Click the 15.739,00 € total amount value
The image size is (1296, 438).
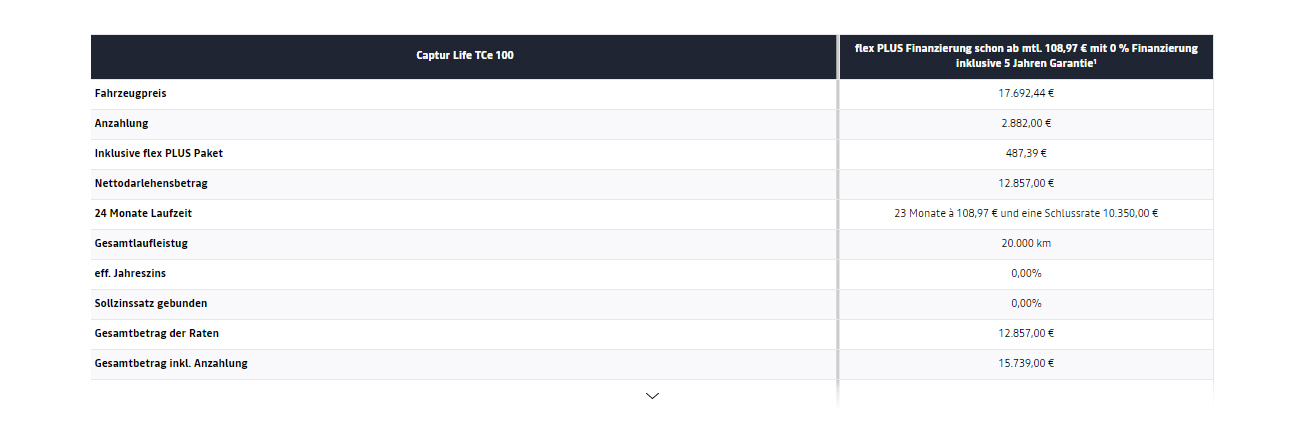tap(1026, 364)
